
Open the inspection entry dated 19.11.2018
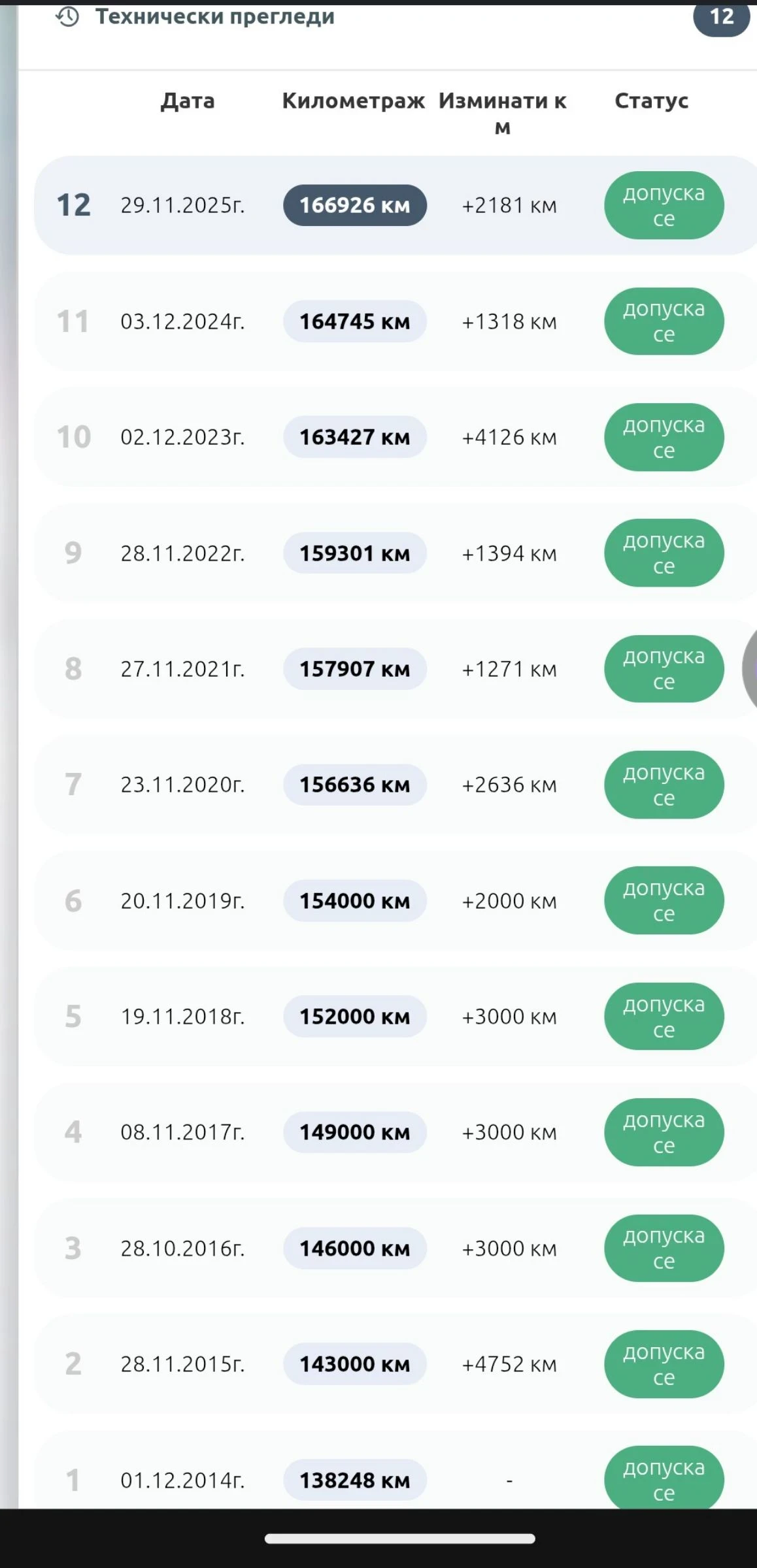coord(182,1017)
